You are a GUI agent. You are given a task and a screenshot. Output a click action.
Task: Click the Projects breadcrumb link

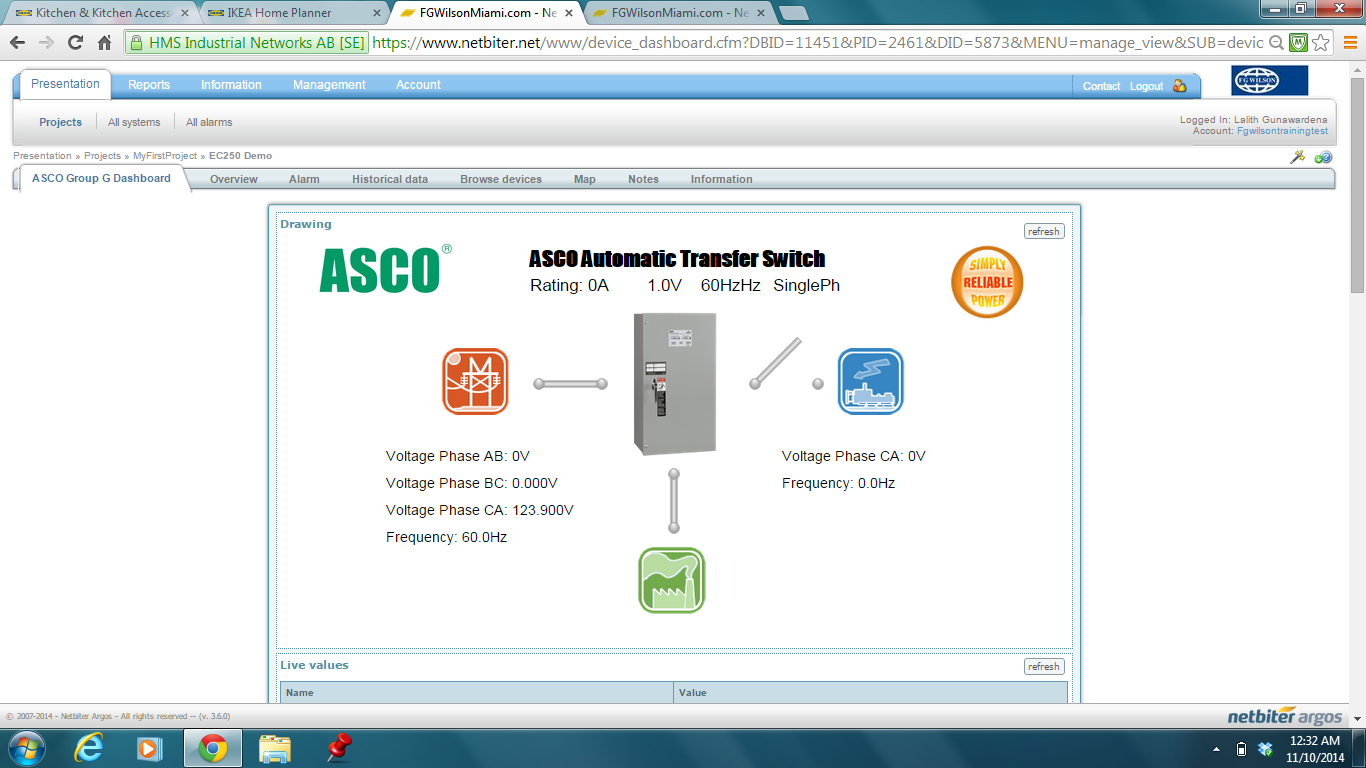click(102, 156)
